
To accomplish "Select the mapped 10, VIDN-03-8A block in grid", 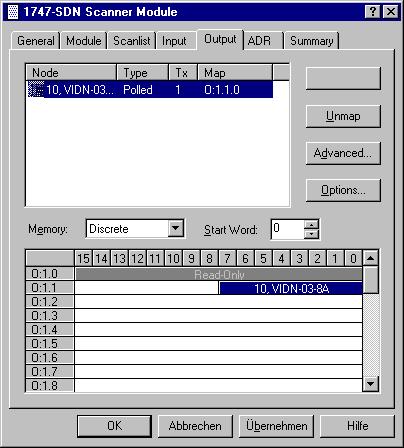I will [x=291, y=288].
